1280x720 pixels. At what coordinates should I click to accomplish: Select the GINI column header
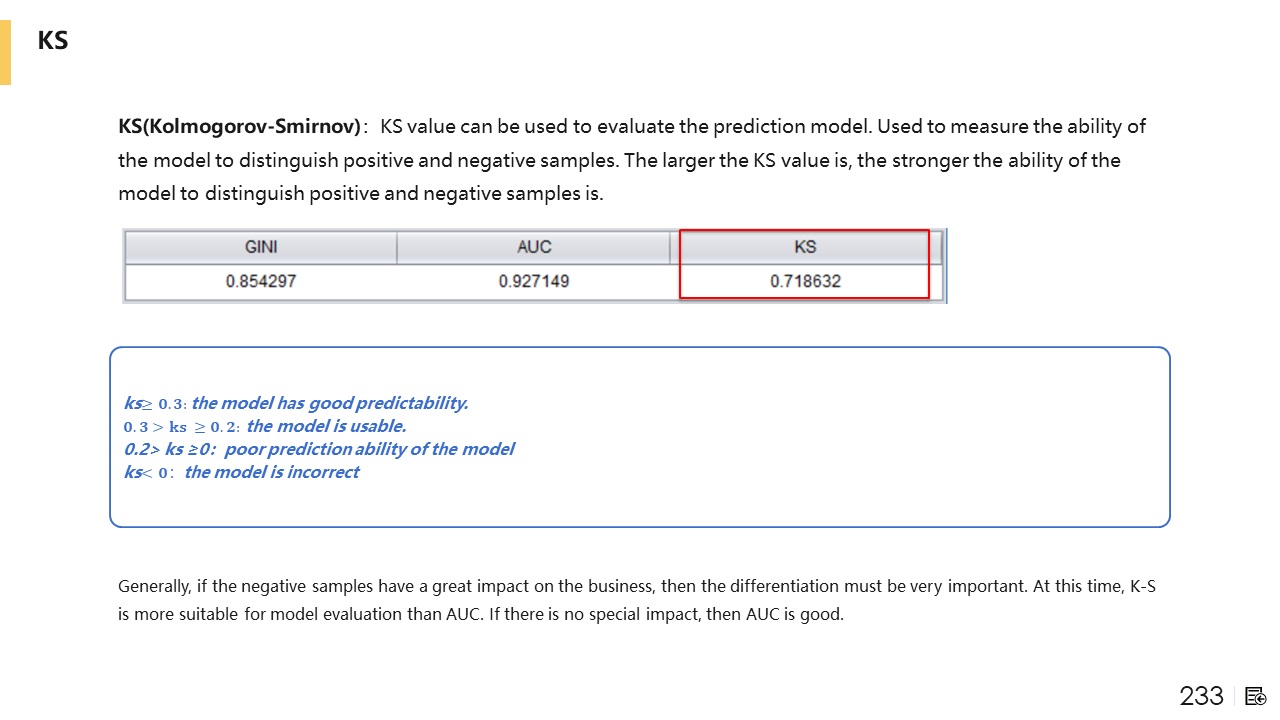coord(260,247)
